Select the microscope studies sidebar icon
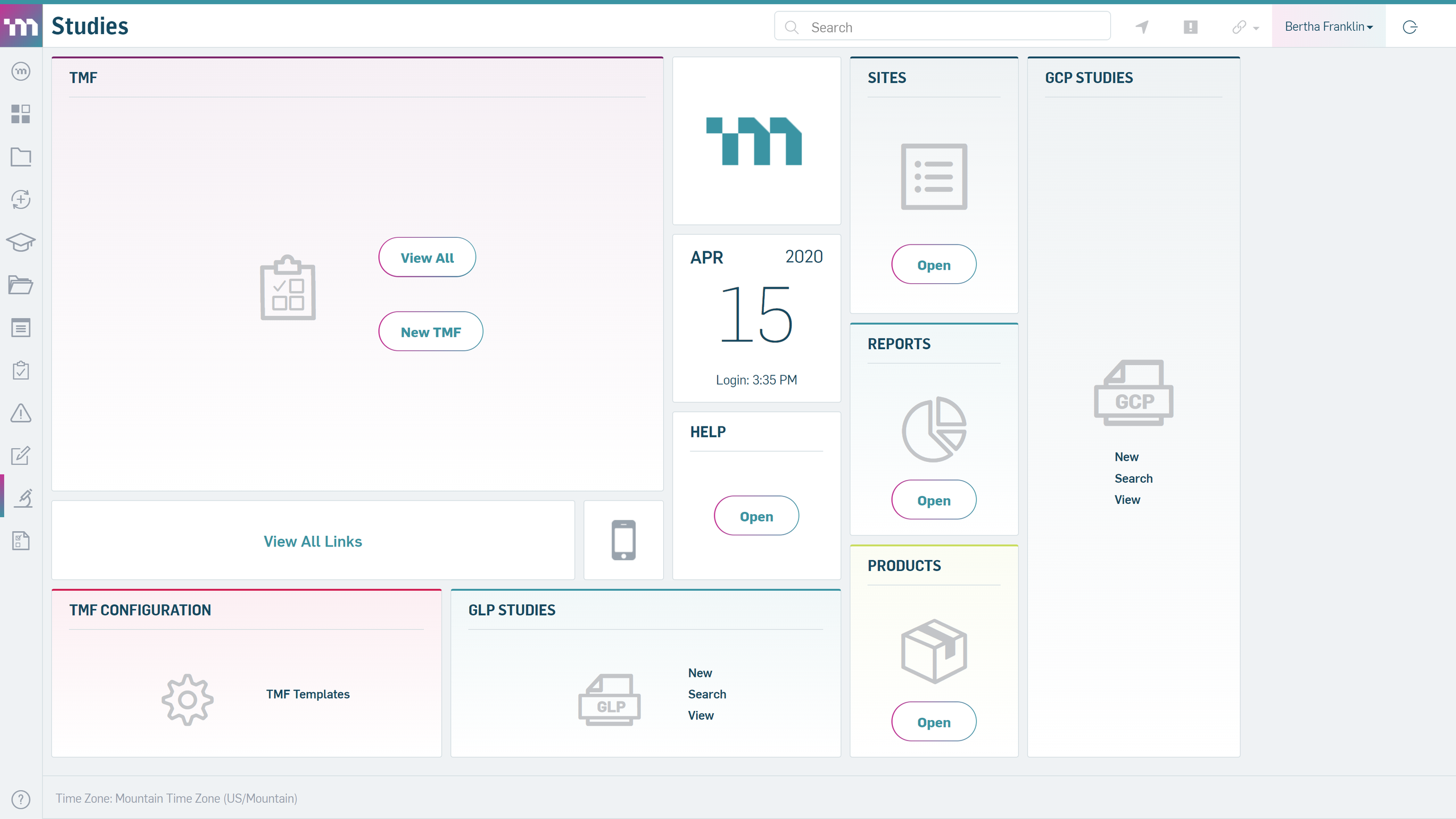Screen dimensions: 1456x819 tap(23, 498)
